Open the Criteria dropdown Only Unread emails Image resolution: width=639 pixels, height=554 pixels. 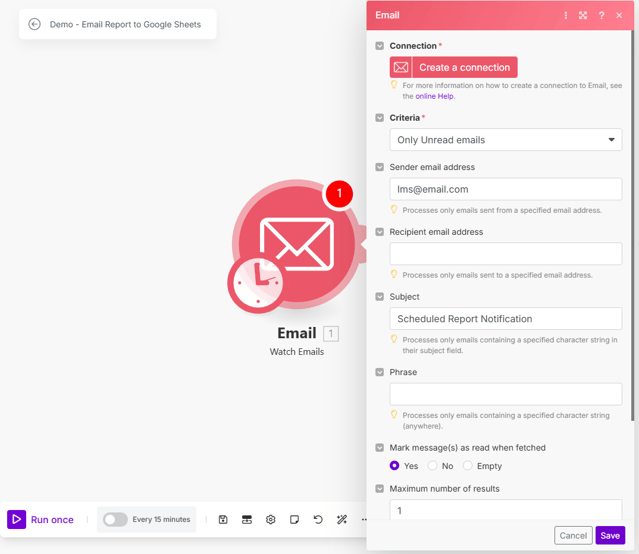pyautogui.click(x=506, y=140)
